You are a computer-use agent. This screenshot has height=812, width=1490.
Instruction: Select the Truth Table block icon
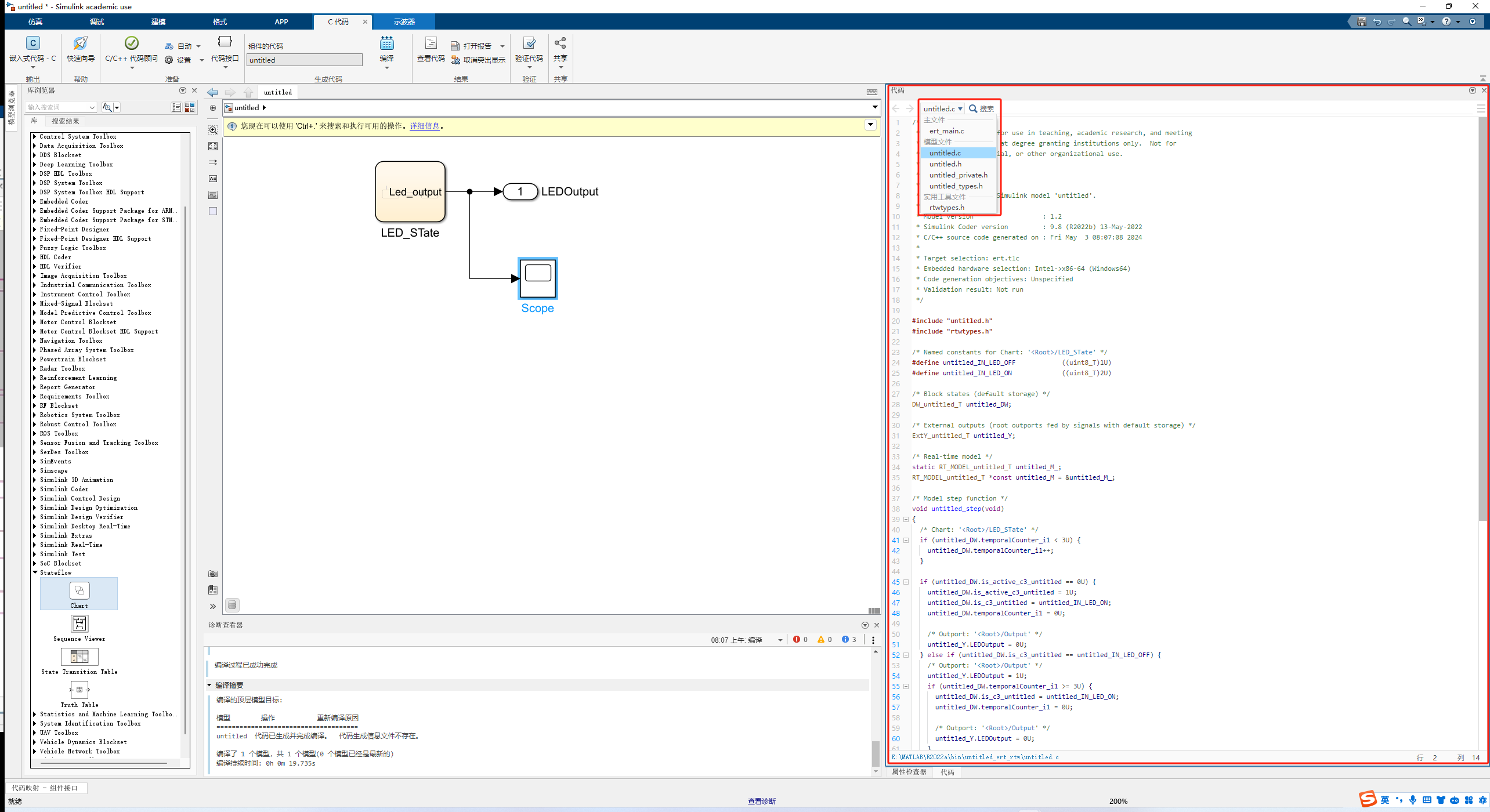[79, 690]
